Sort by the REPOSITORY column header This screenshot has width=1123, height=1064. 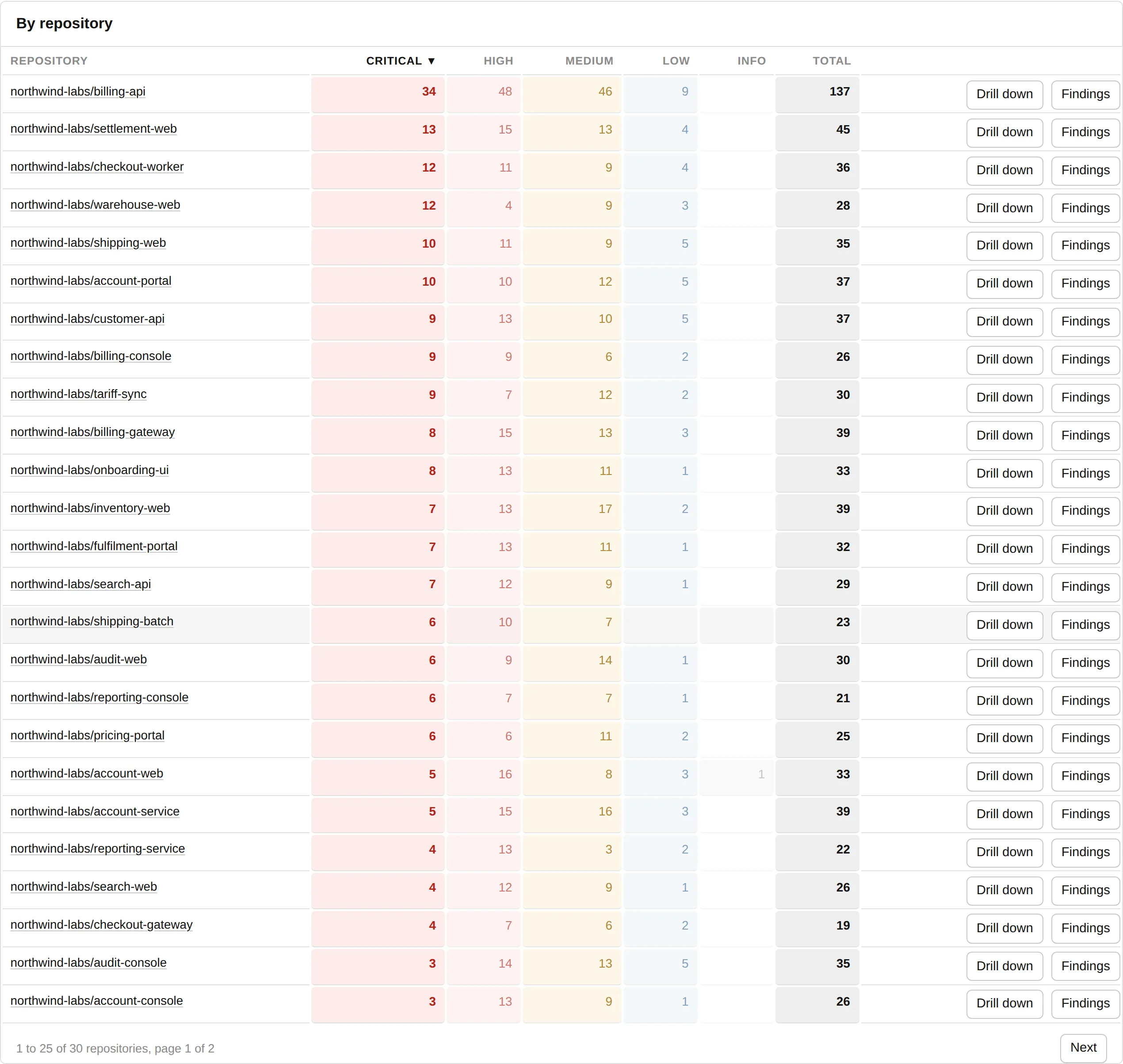pyautogui.click(x=49, y=61)
